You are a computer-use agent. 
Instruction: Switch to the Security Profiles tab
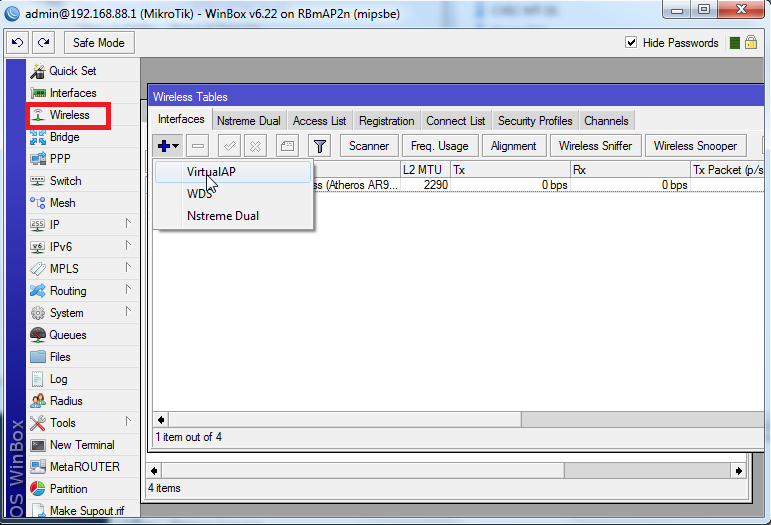pos(535,121)
